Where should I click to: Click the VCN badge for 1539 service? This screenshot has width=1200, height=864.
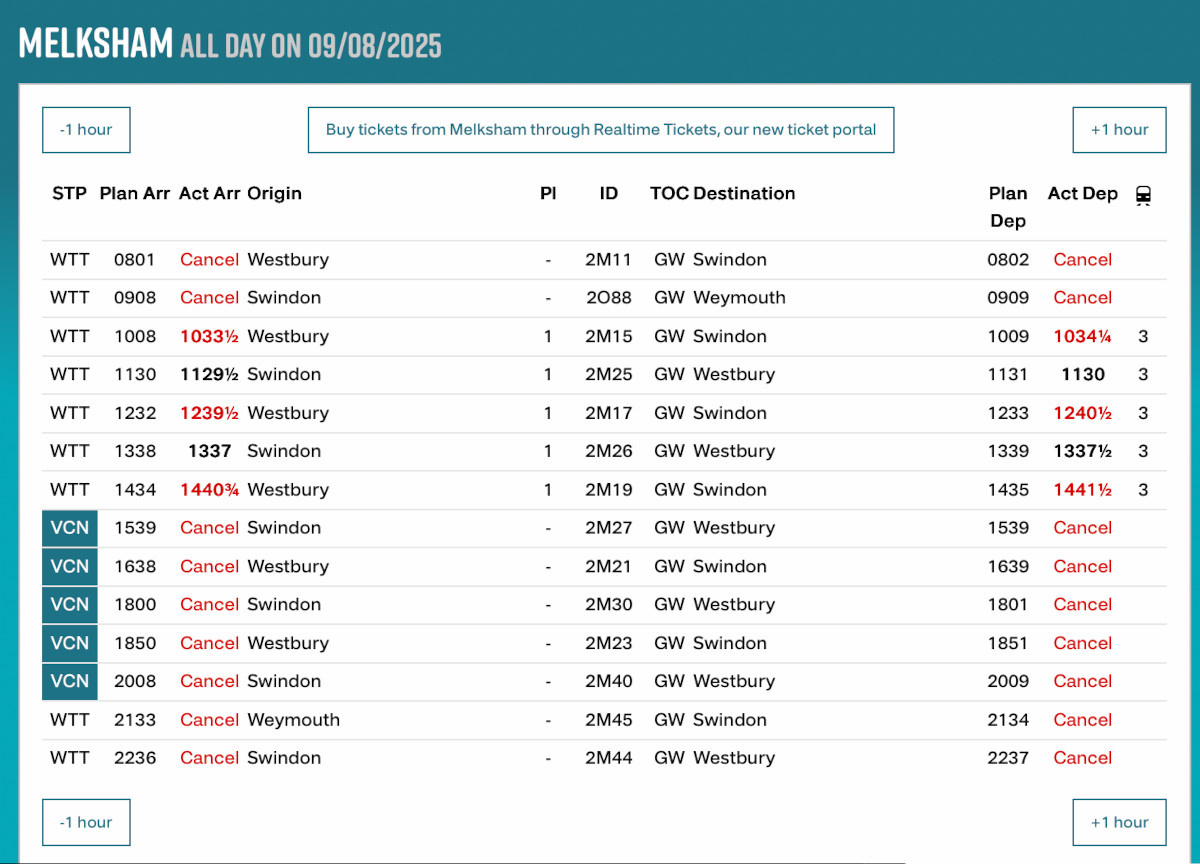tap(70, 528)
